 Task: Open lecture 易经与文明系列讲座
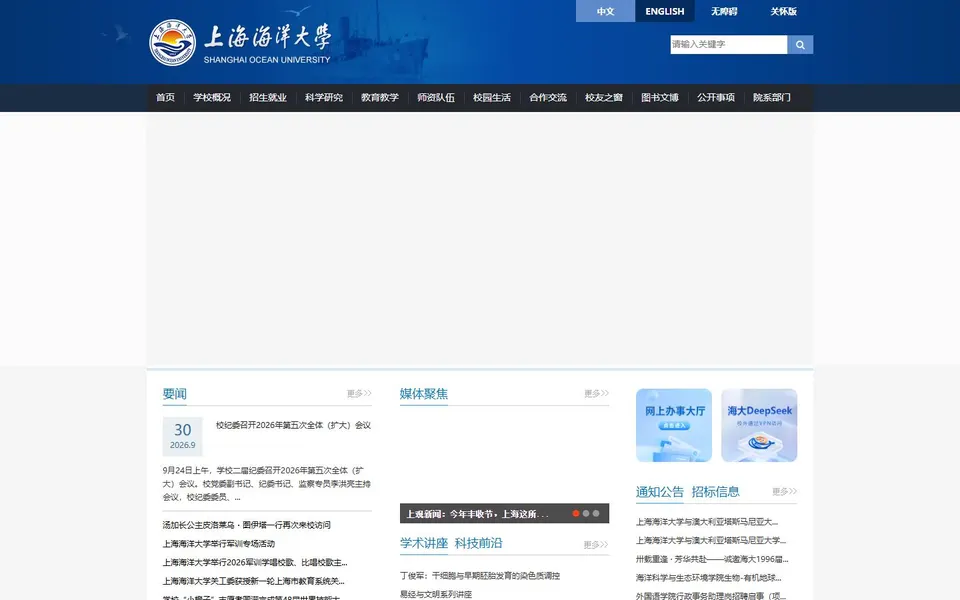tap(436, 594)
